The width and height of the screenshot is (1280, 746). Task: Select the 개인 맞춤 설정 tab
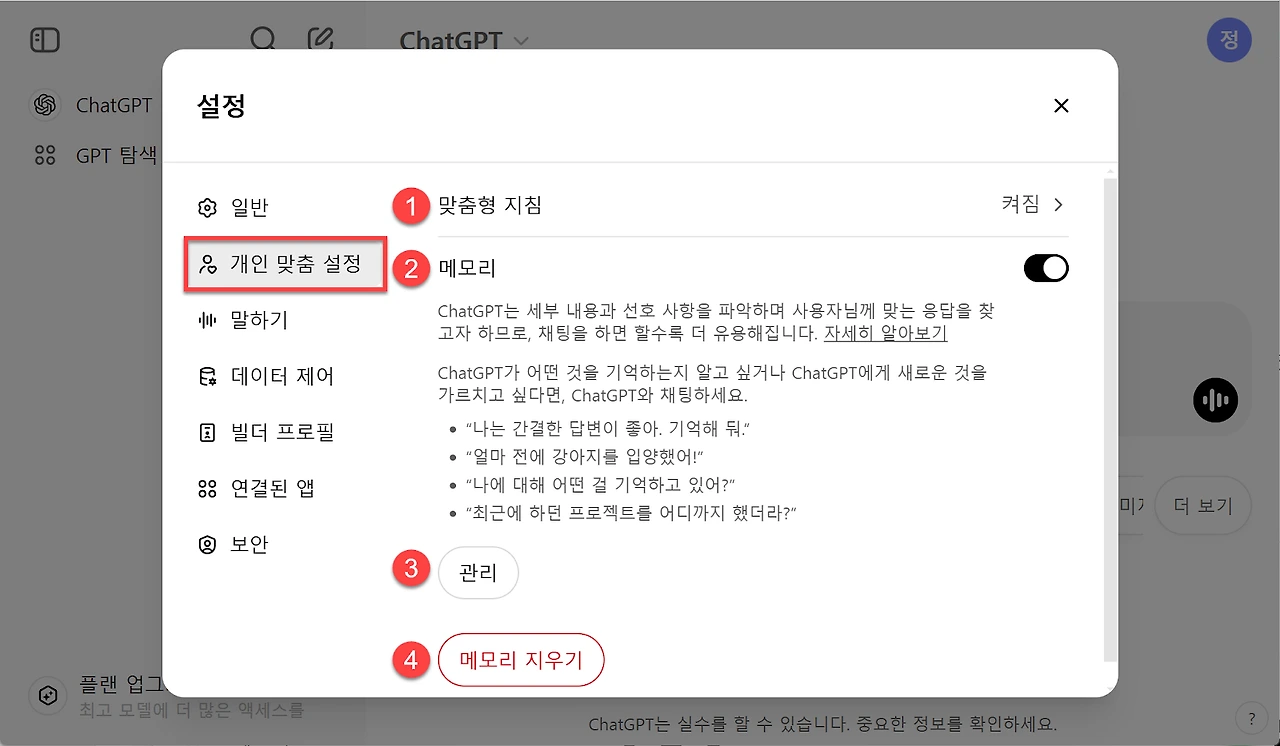click(x=285, y=264)
